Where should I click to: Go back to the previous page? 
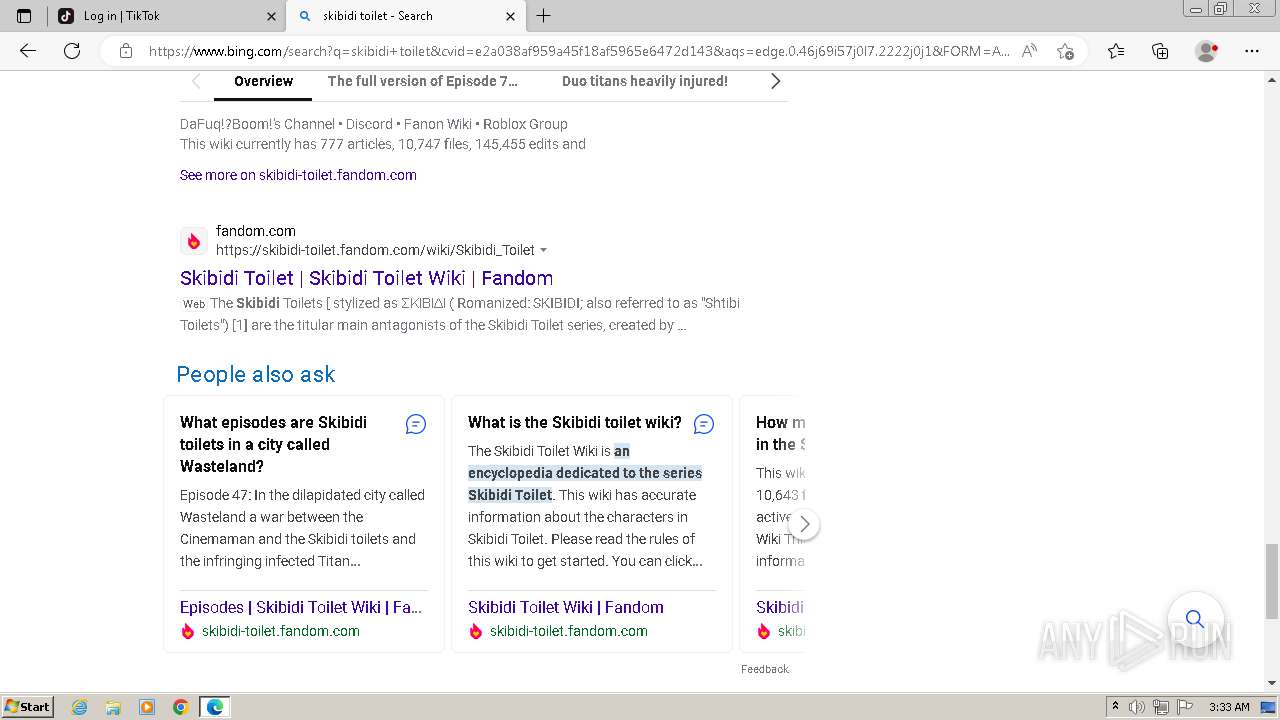(x=28, y=51)
